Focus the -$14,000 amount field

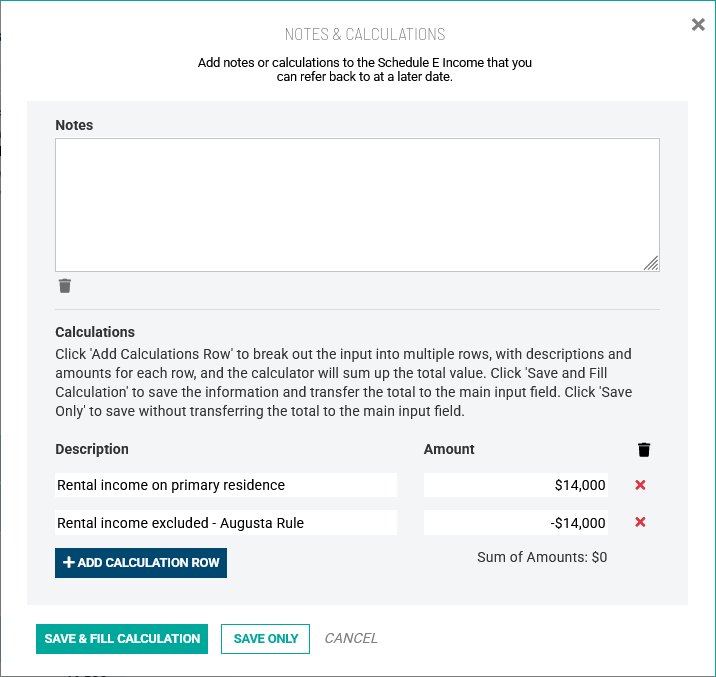(515, 523)
